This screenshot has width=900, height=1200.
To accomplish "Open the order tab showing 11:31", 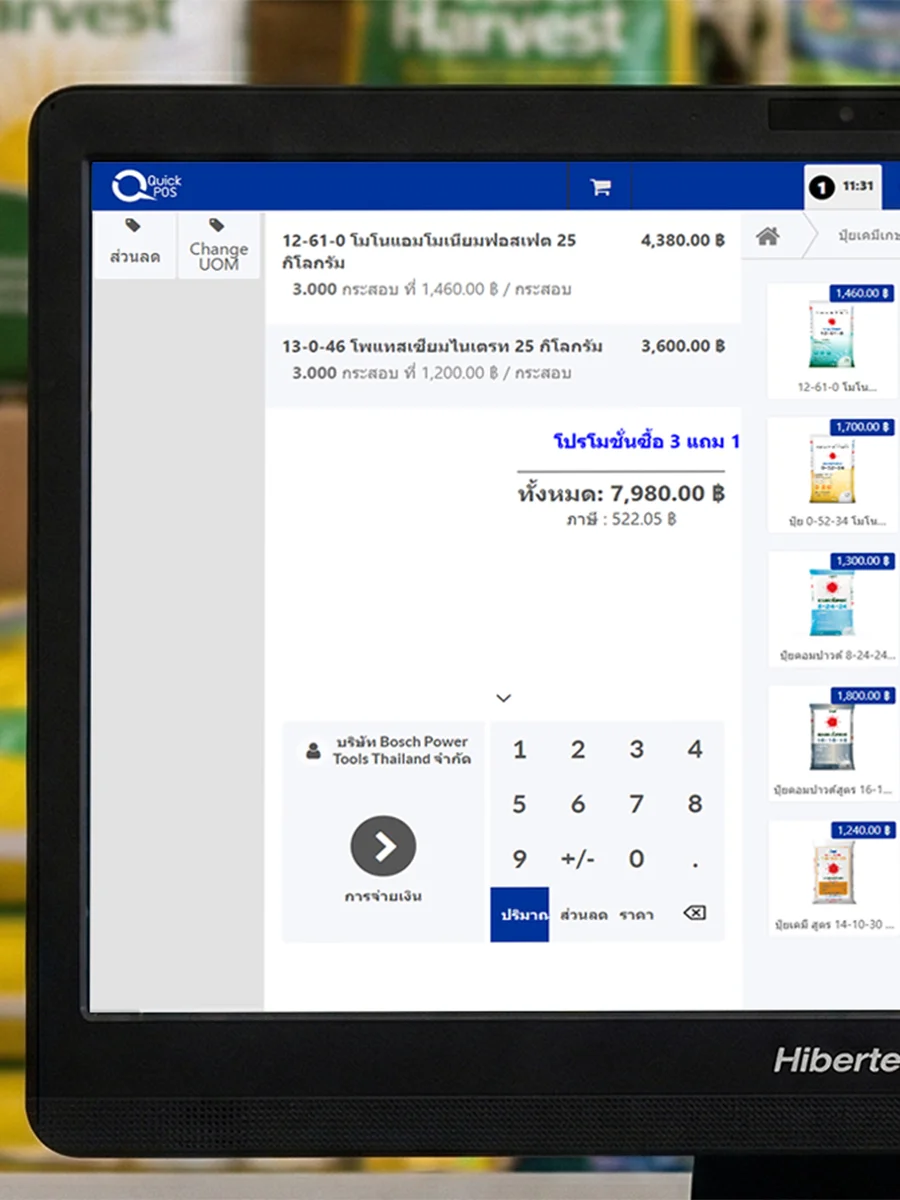I will (x=843, y=187).
